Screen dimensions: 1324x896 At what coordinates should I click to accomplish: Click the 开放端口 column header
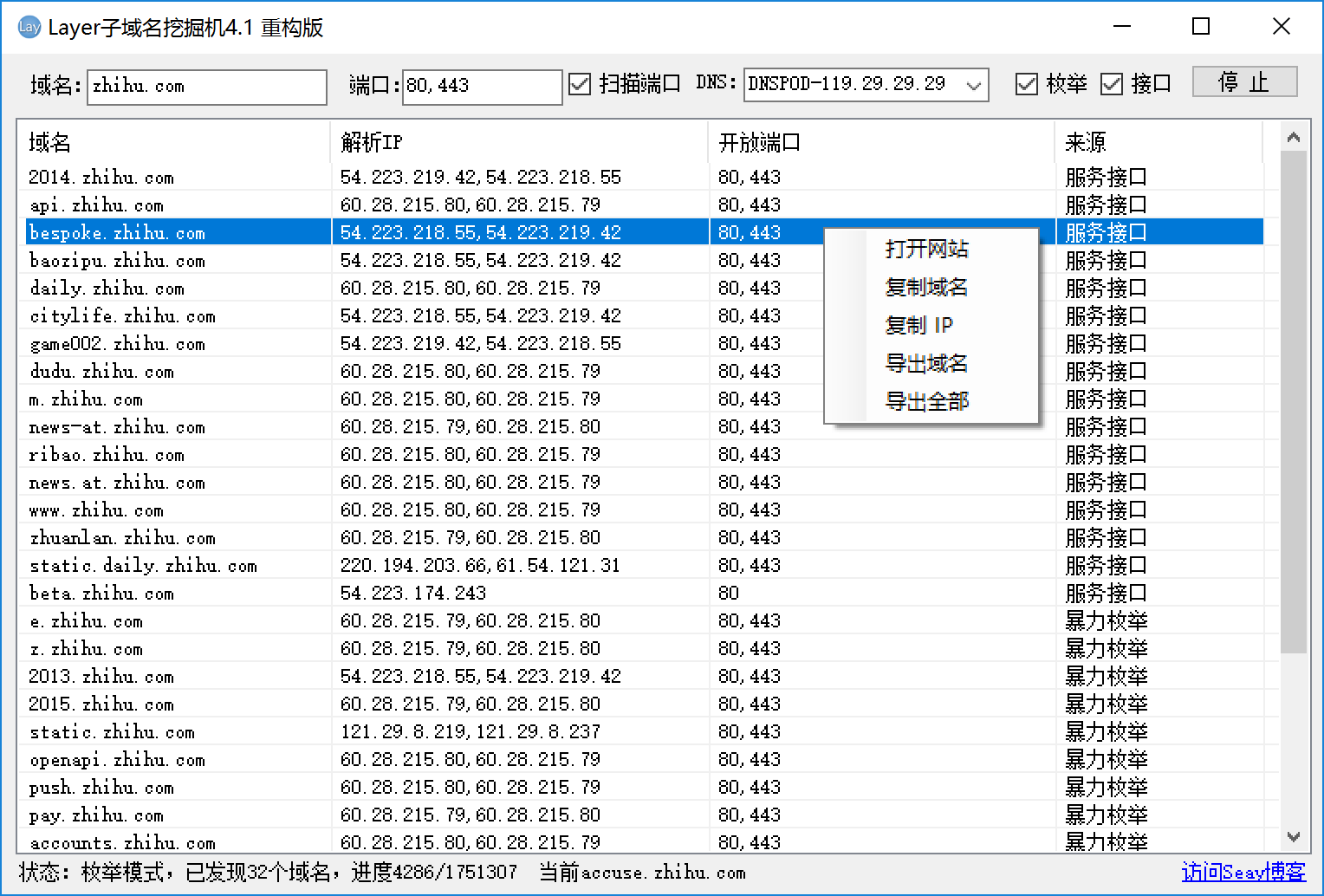pyautogui.click(x=881, y=142)
